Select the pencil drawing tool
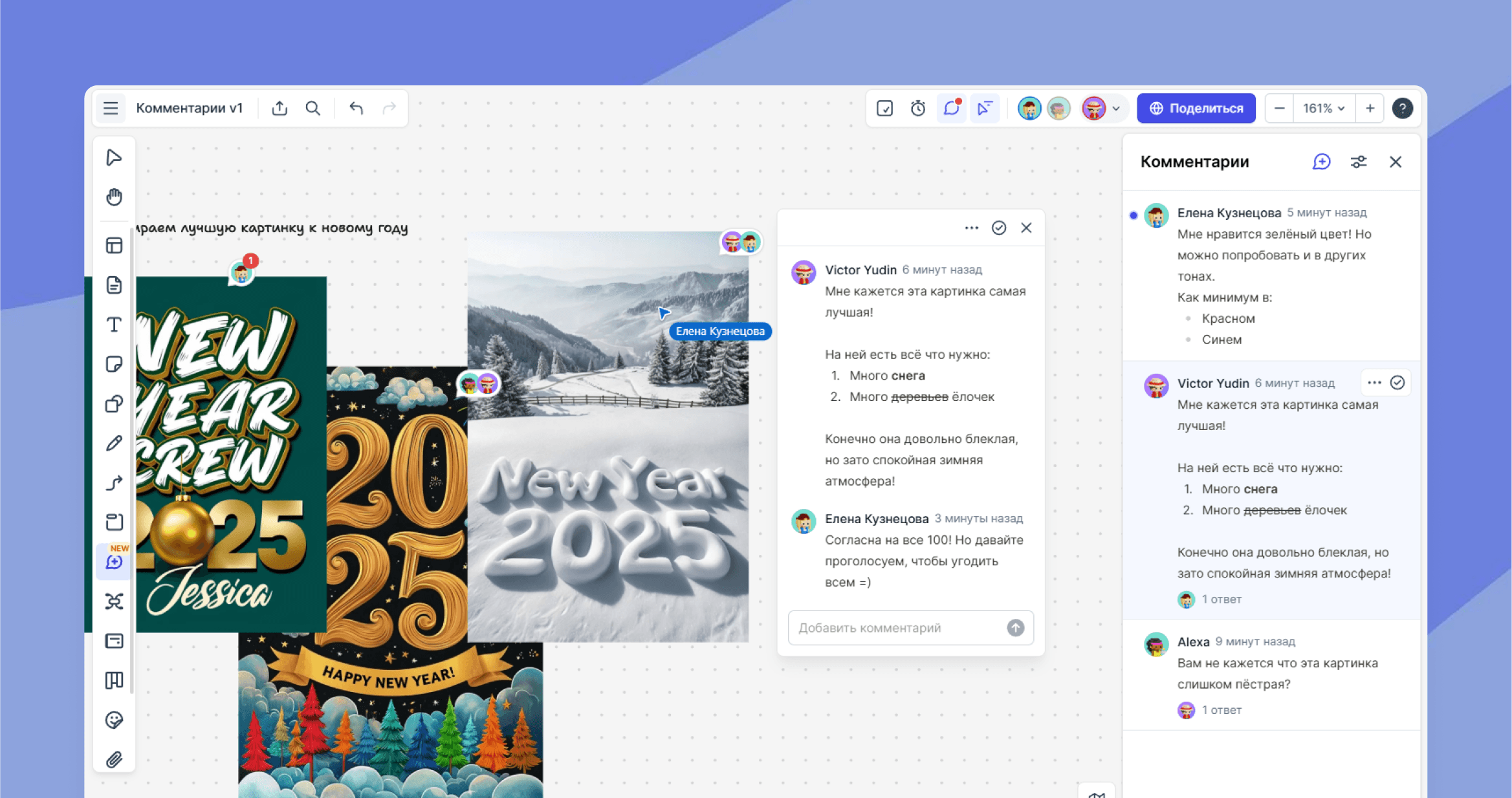This screenshot has width=1512, height=798. click(115, 443)
